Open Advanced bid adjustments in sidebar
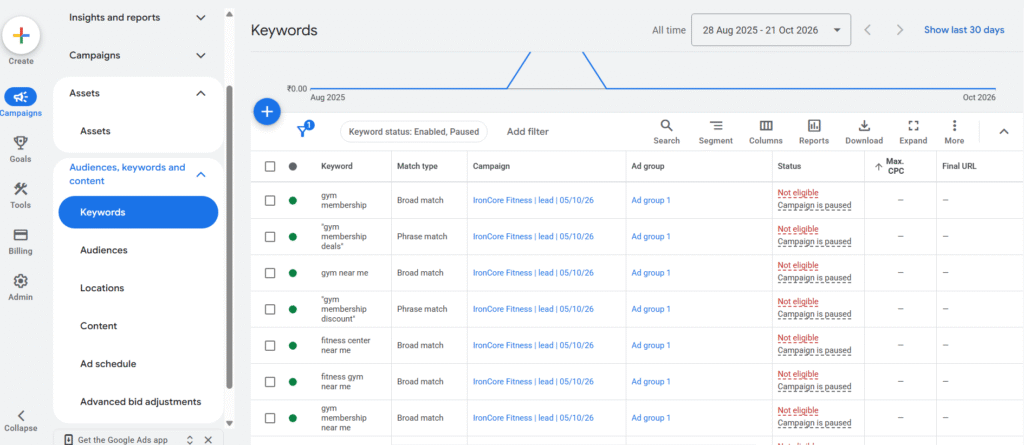 [140, 402]
